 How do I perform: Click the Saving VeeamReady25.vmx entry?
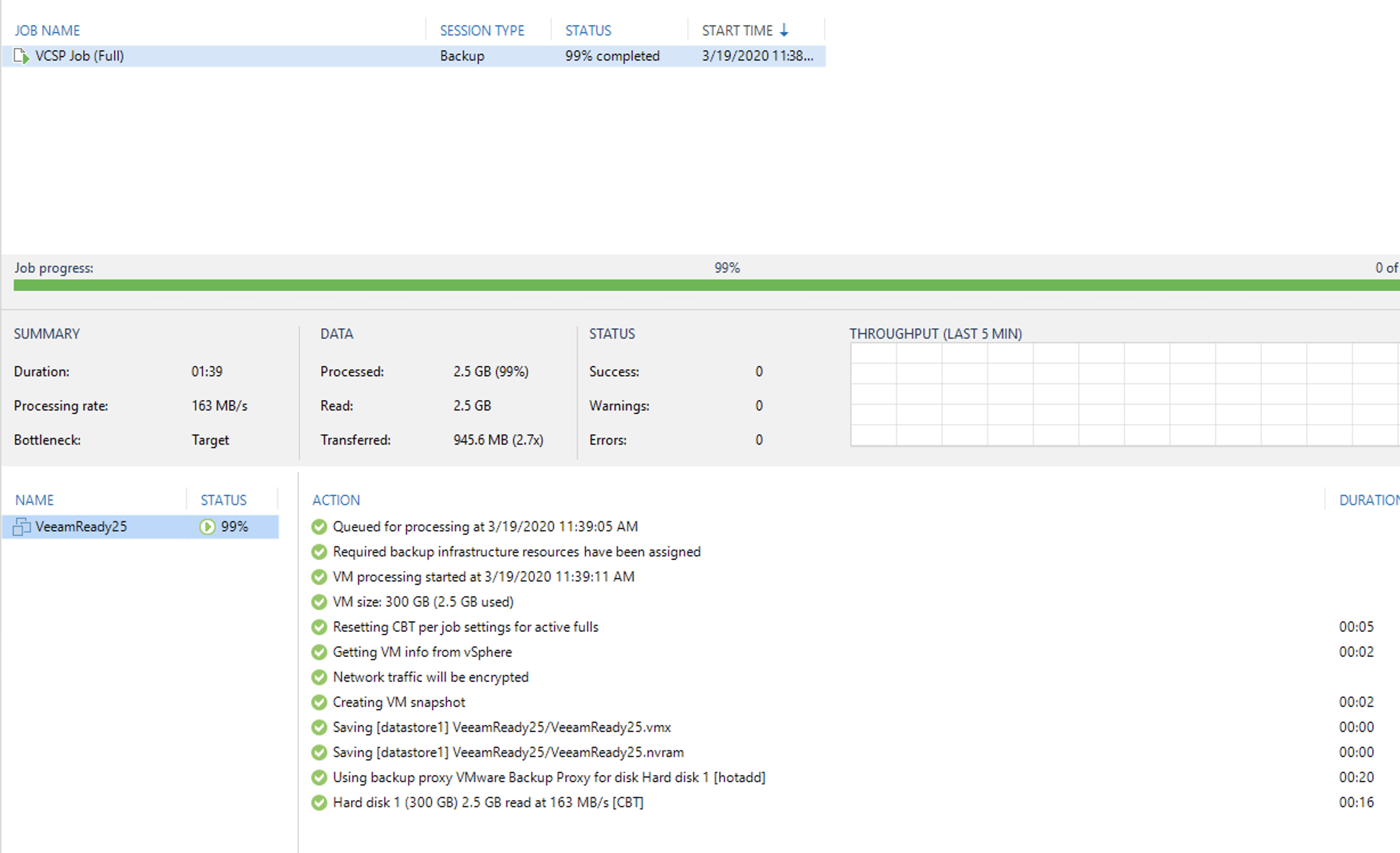[502, 727]
